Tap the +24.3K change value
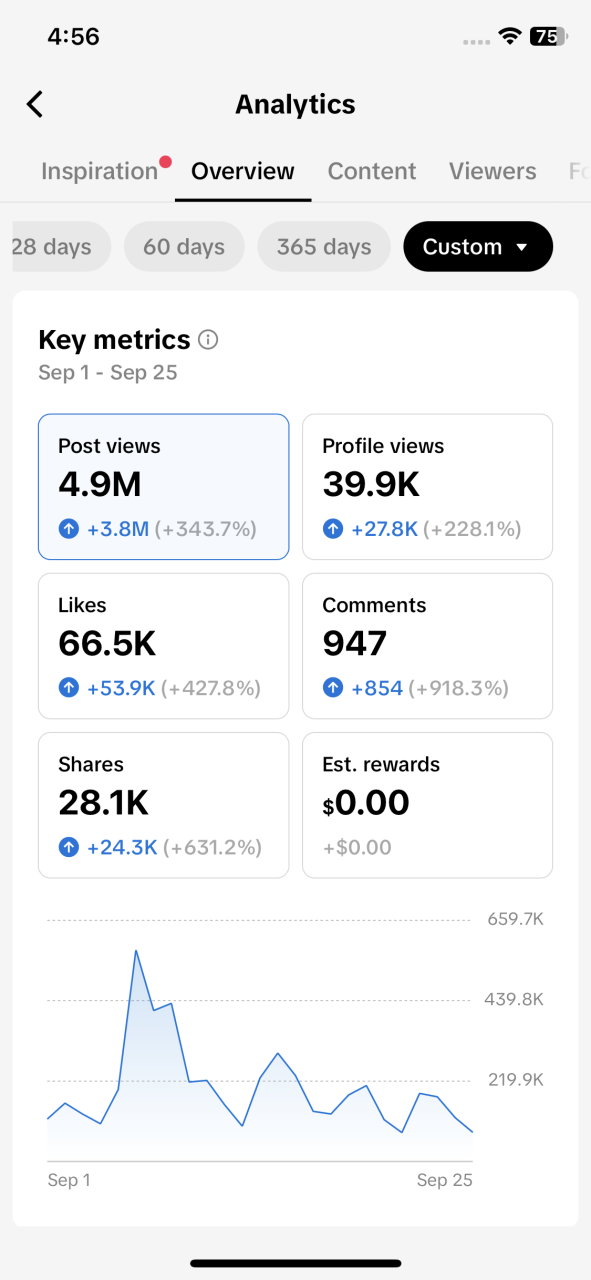Image resolution: width=591 pixels, height=1280 pixels. pyautogui.click(x=122, y=847)
